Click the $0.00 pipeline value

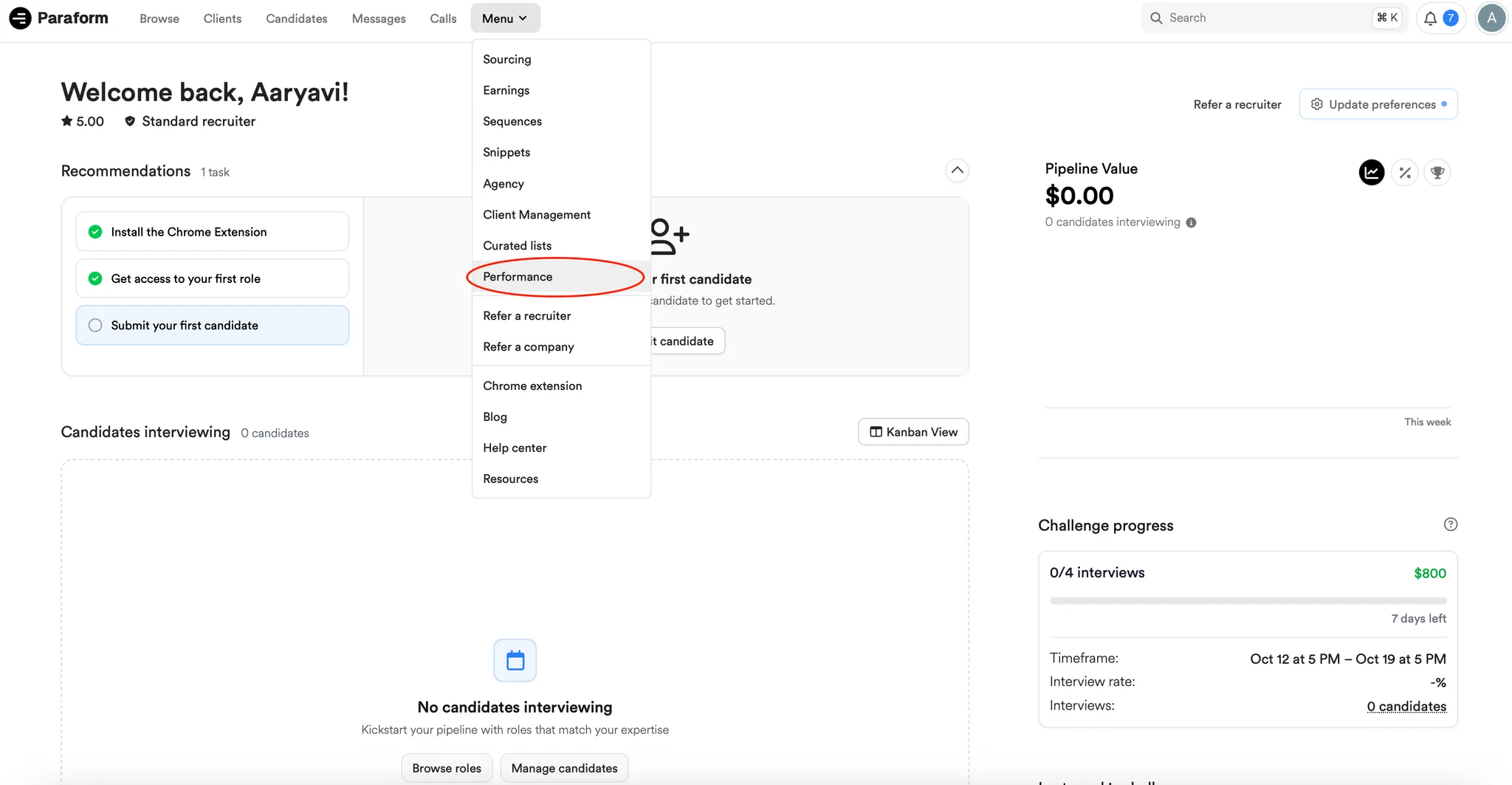click(x=1079, y=196)
